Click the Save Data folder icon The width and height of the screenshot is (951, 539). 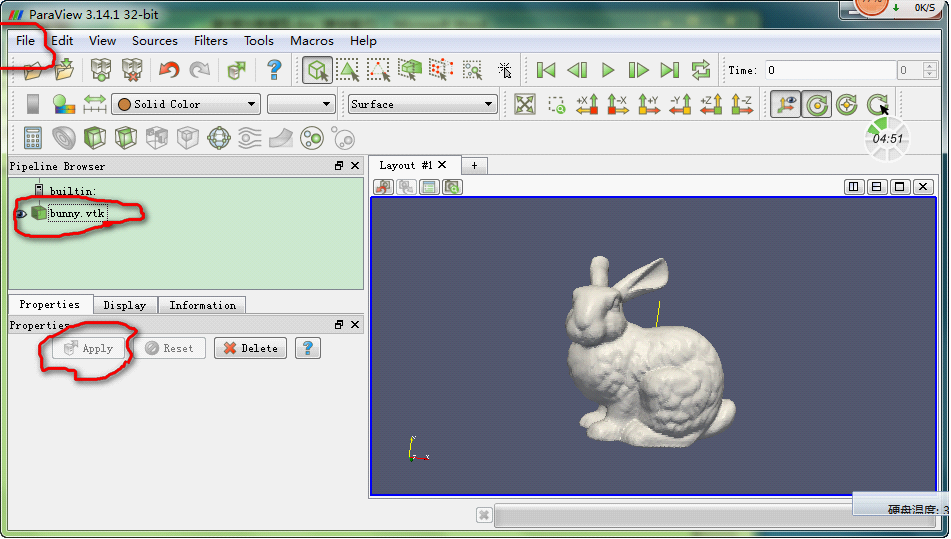pos(64,70)
